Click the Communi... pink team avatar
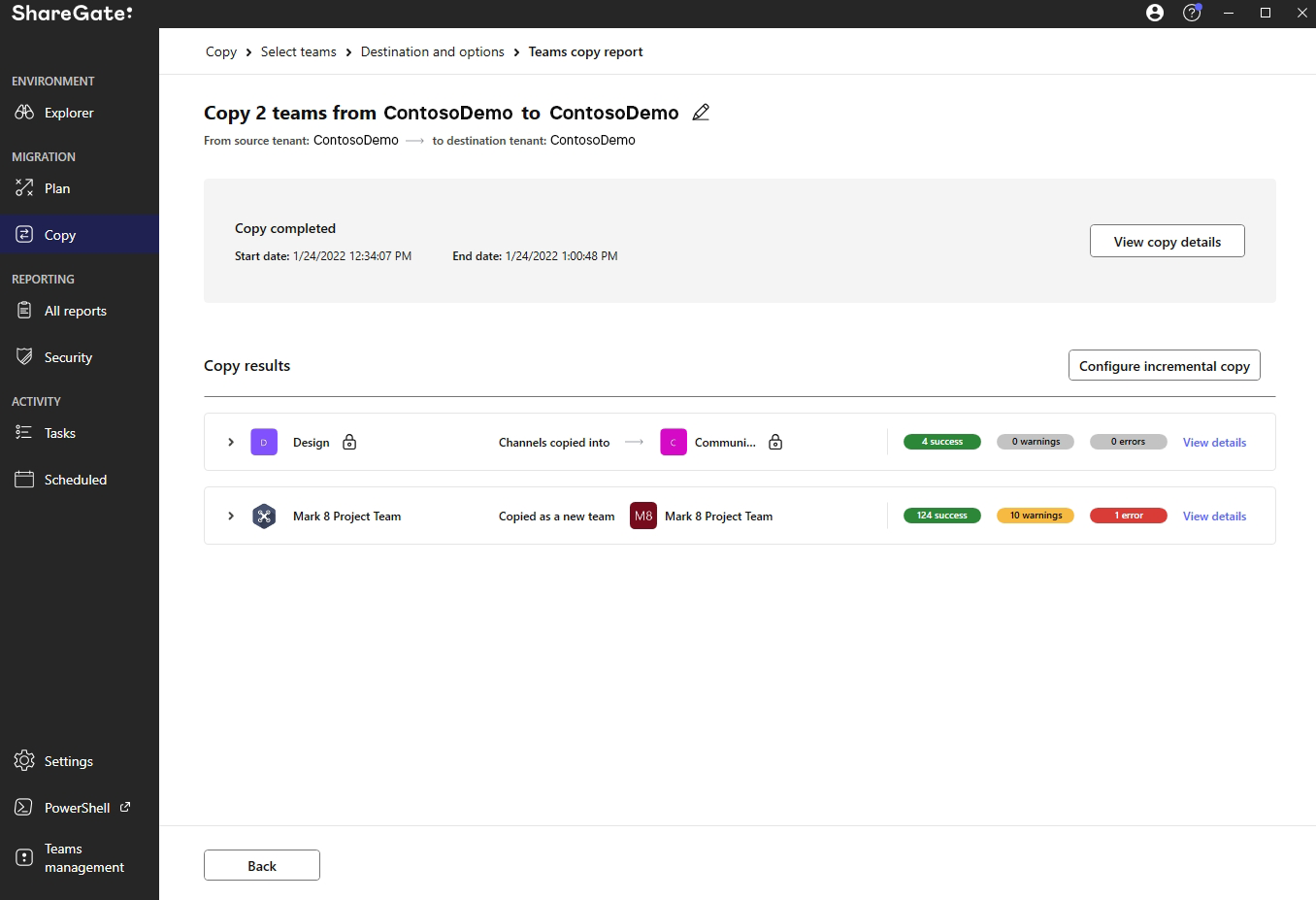This screenshot has height=900, width=1316. [x=674, y=443]
